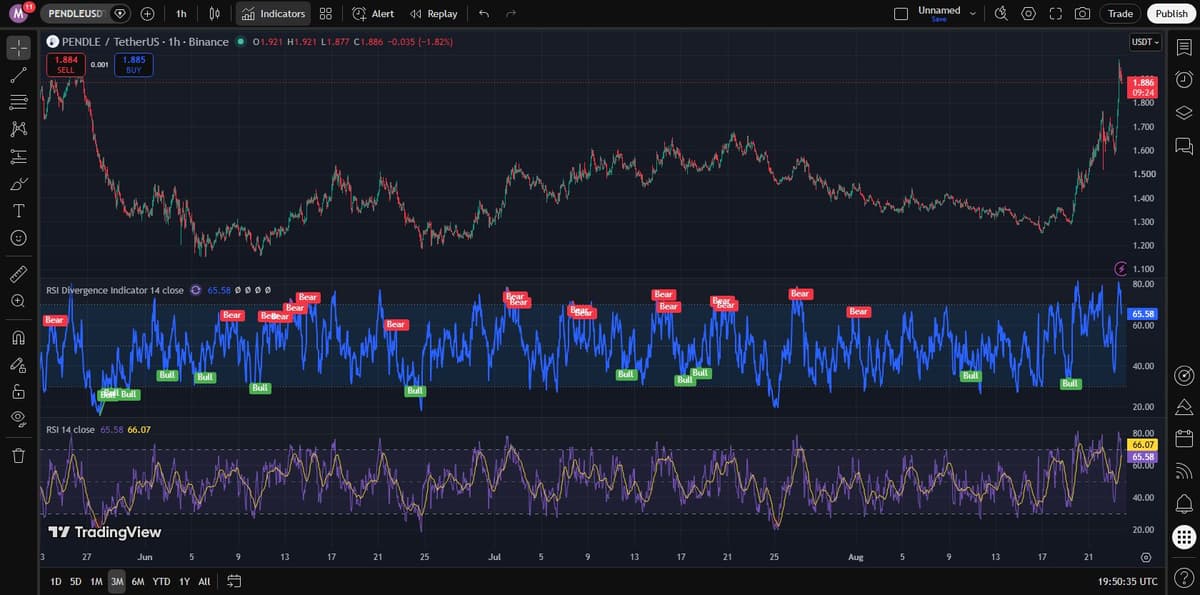
Task: Open indicator templates grid menu
Action: 326,14
